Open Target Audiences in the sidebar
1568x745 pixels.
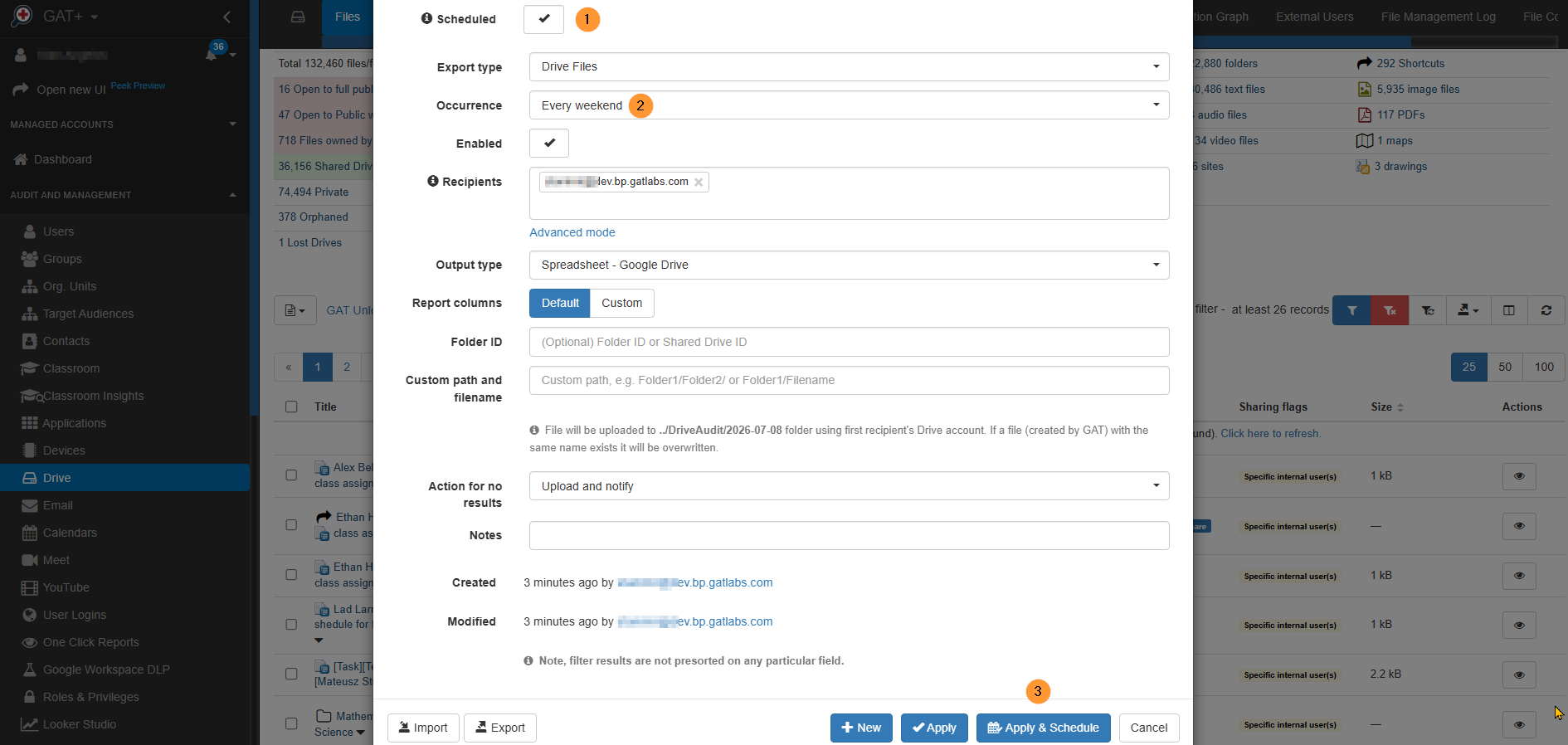(x=88, y=314)
